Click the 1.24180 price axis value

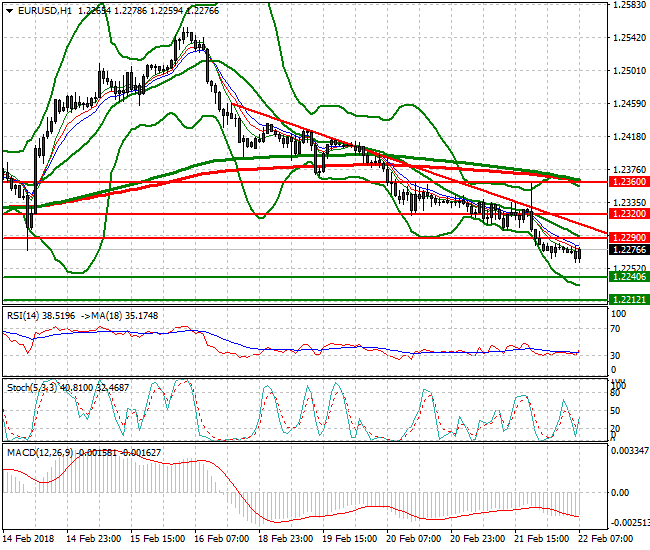tap(629, 136)
